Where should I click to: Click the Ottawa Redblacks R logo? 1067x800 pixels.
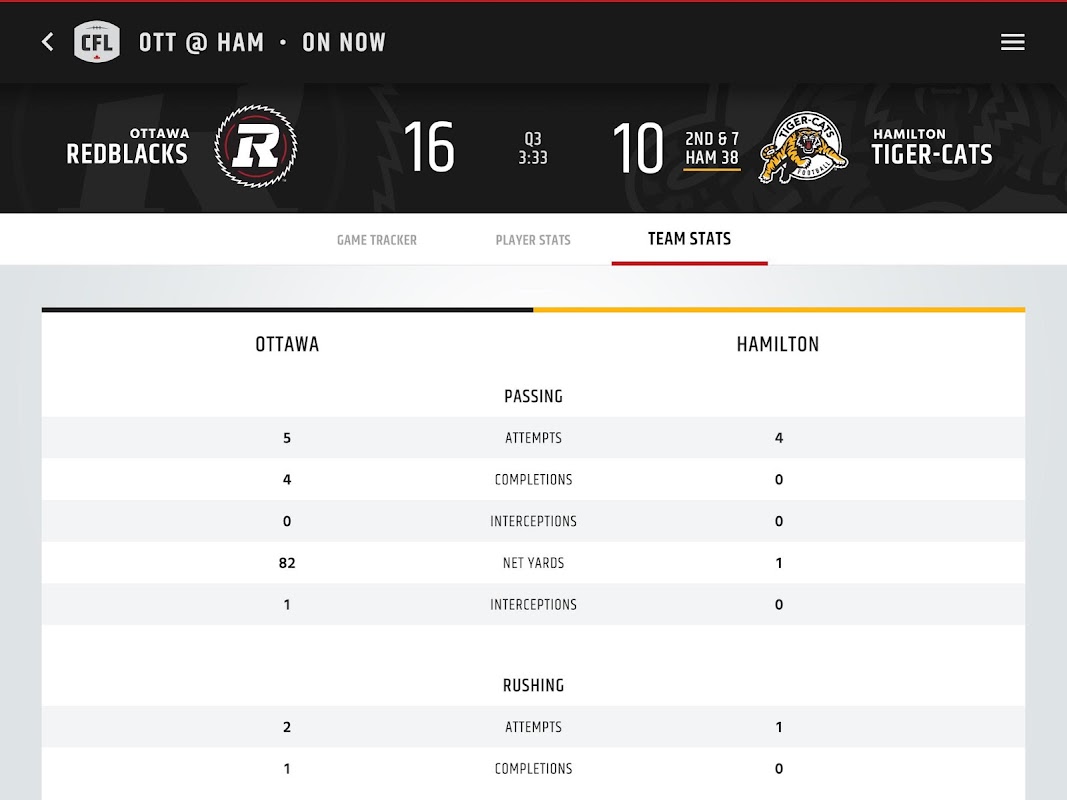point(256,147)
